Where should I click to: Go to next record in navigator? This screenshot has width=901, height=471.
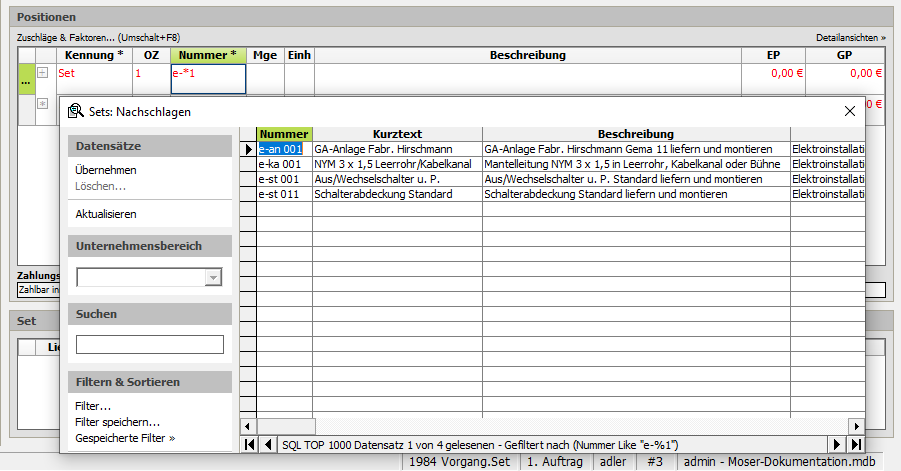tap(838, 444)
